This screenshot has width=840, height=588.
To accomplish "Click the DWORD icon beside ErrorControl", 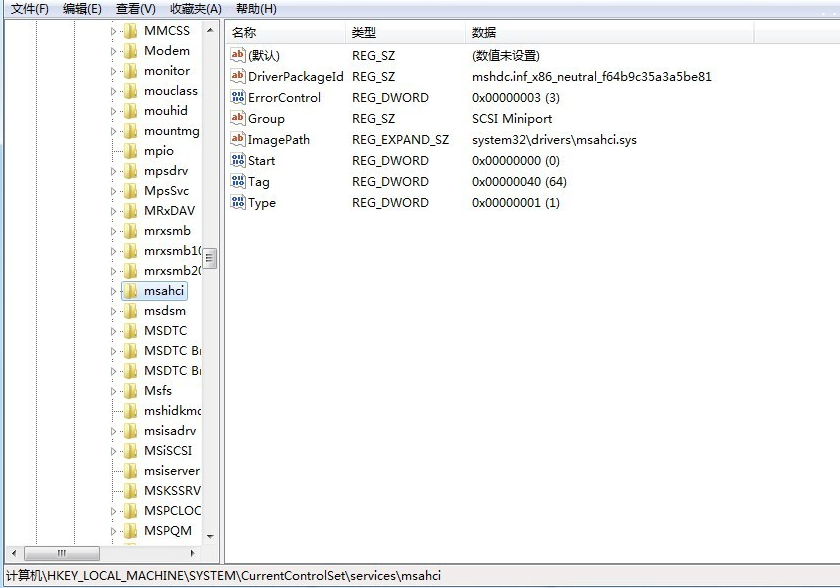I will pos(238,98).
